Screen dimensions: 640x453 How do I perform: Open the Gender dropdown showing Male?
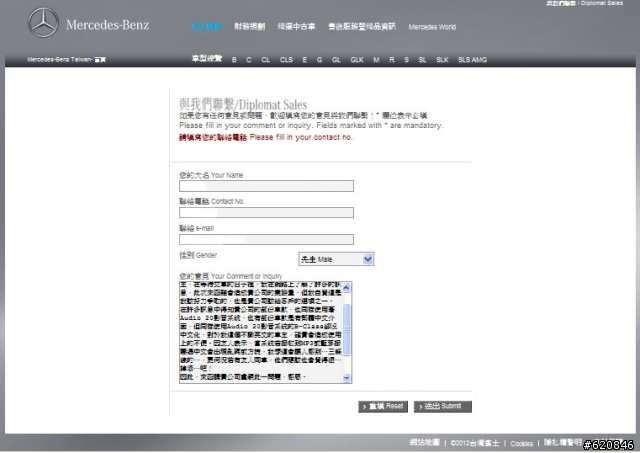pos(336,259)
